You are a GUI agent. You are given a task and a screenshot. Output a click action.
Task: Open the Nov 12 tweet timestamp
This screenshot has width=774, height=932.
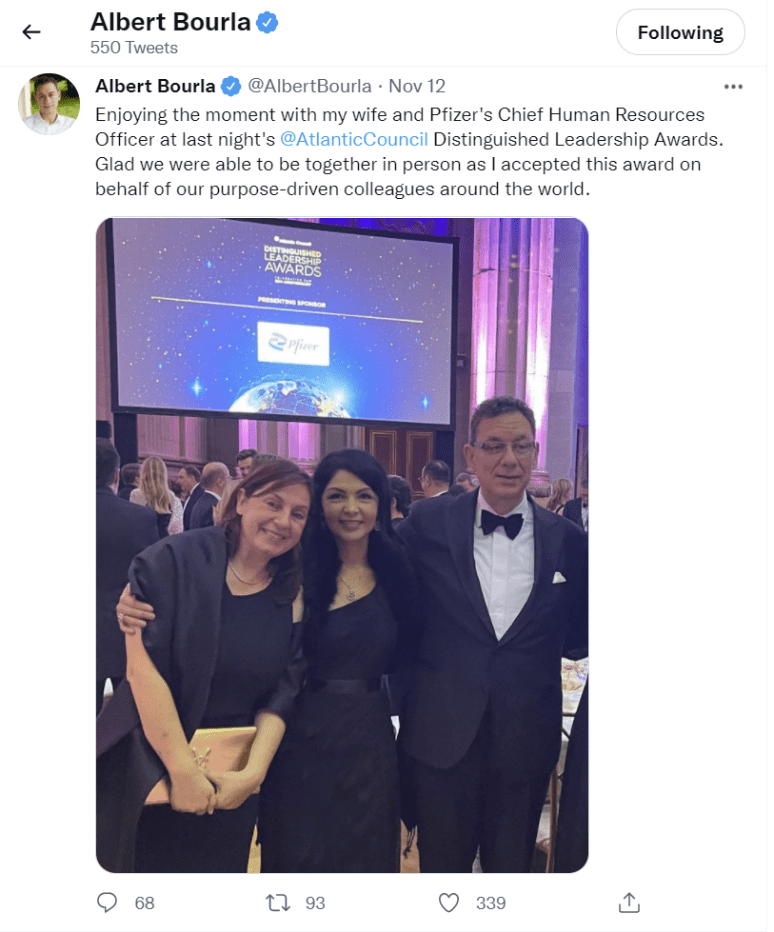click(417, 86)
